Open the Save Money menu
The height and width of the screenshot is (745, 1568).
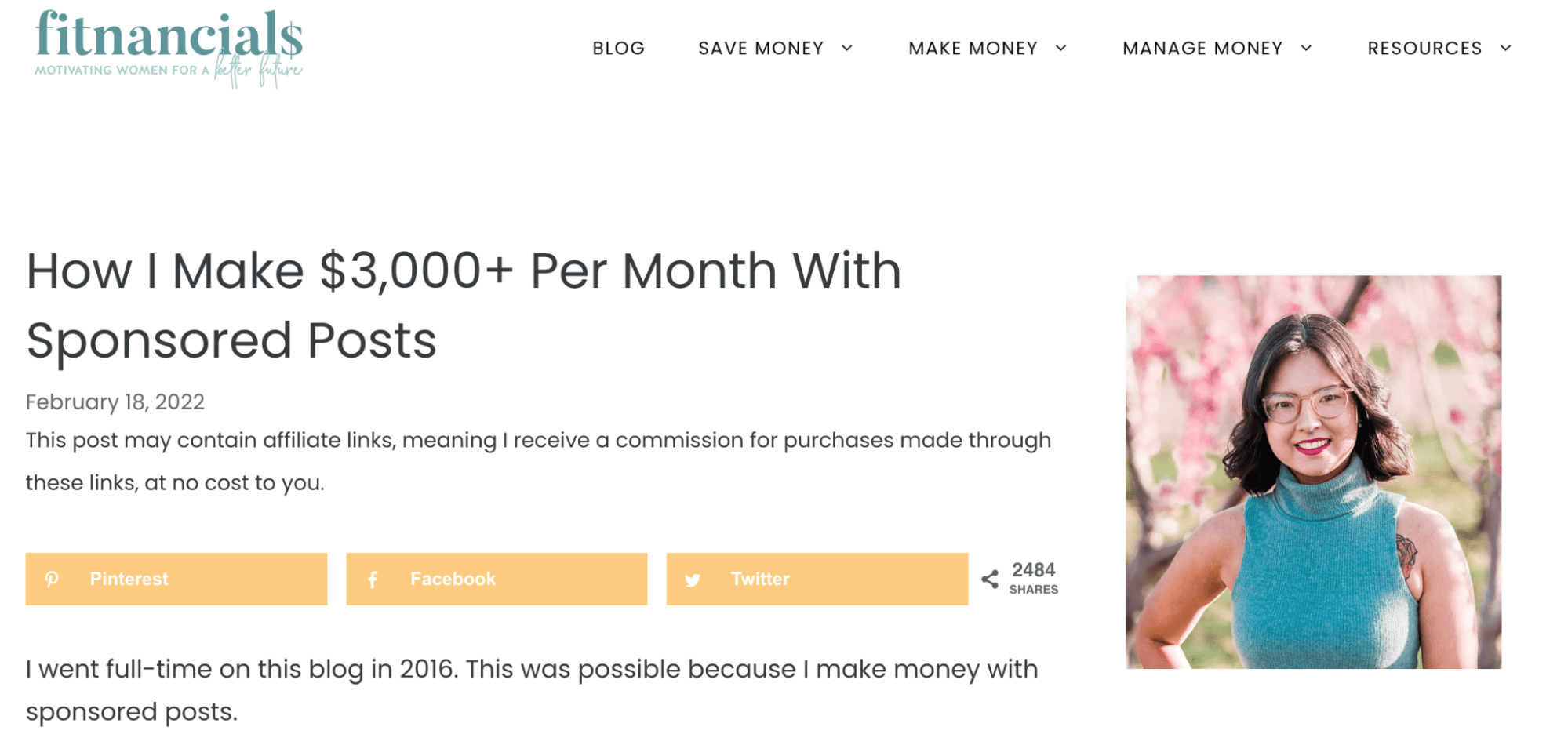point(761,49)
